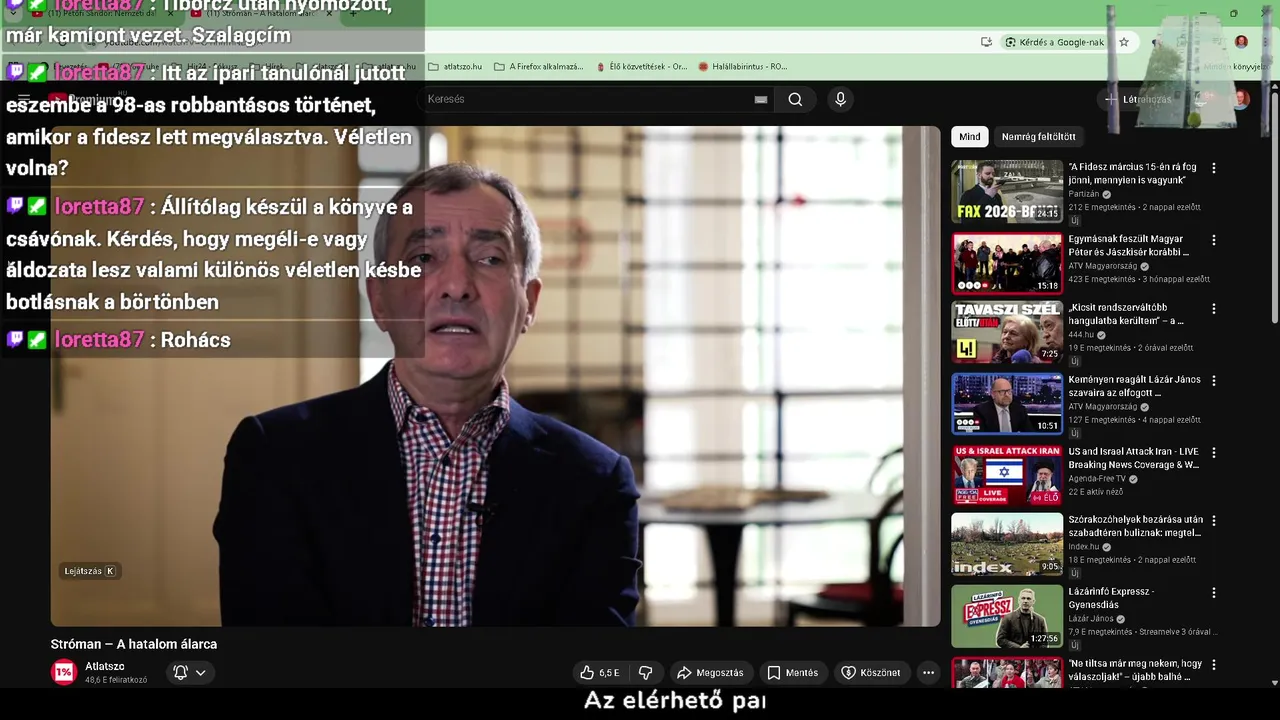The width and height of the screenshot is (1280, 720).
Task: Open options for the Kicsit rendszerváltóbb hangulatba video
Action: click(1214, 309)
